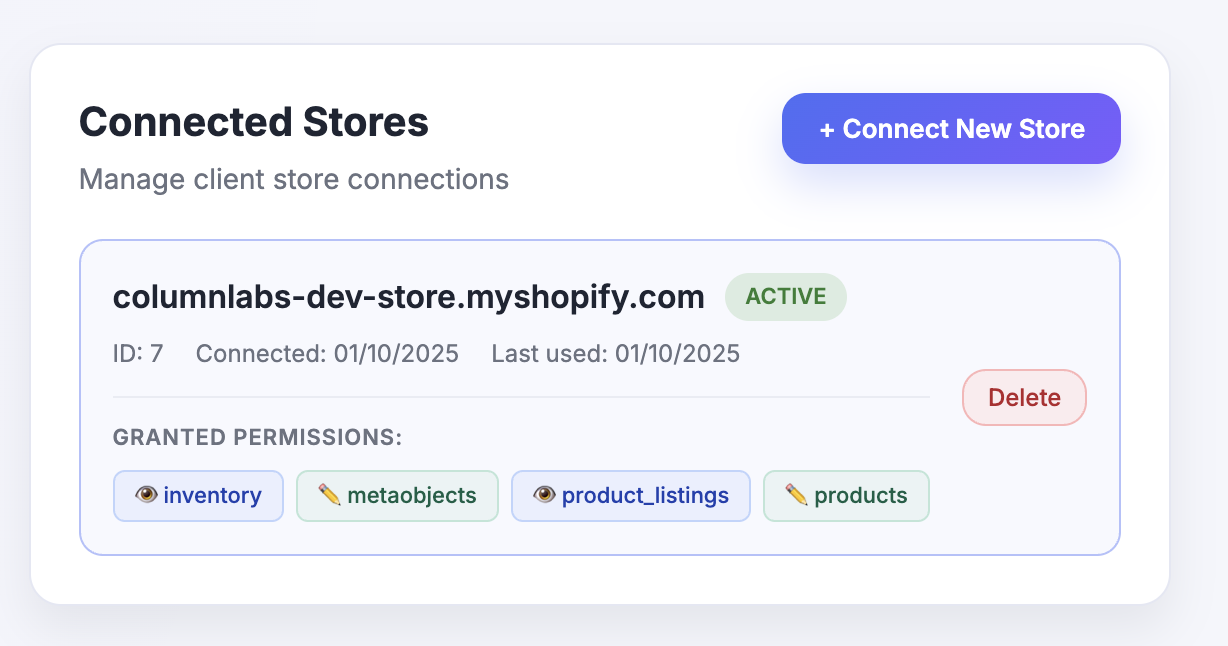Toggle the products write permission
This screenshot has width=1228, height=646.
[x=846, y=495]
